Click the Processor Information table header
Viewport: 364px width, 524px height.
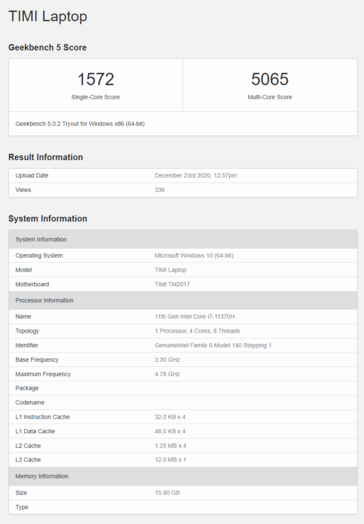click(x=183, y=300)
